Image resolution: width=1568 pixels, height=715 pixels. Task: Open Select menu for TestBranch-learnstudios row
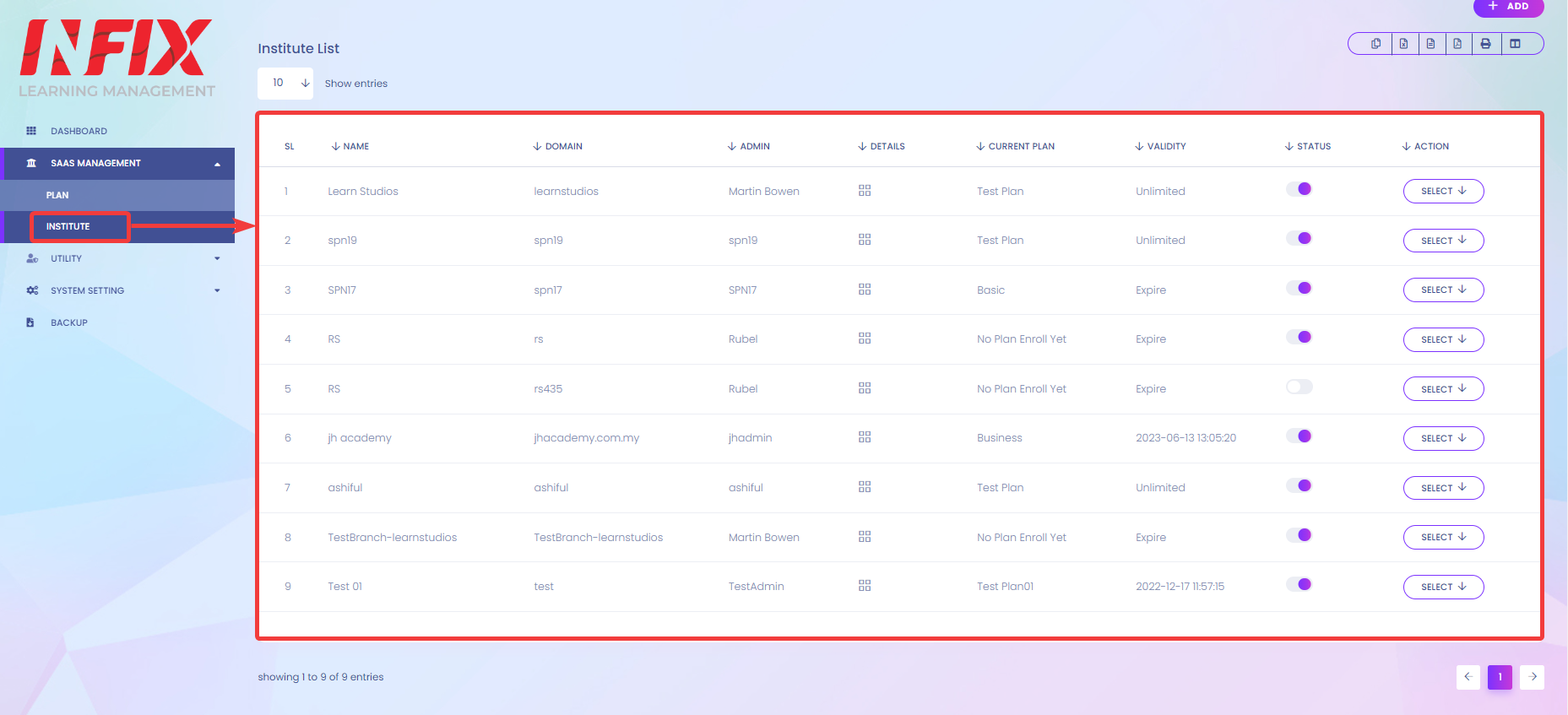[x=1443, y=537]
